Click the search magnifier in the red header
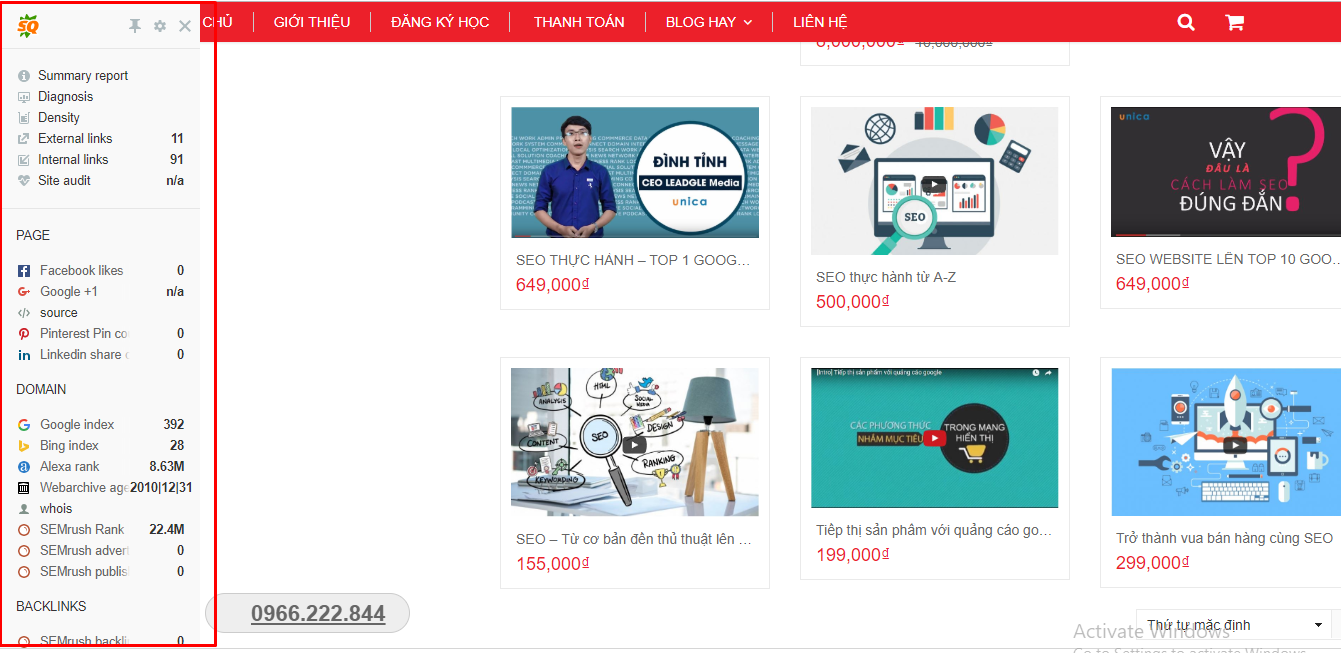This screenshot has height=653, width=1341. 1186,22
